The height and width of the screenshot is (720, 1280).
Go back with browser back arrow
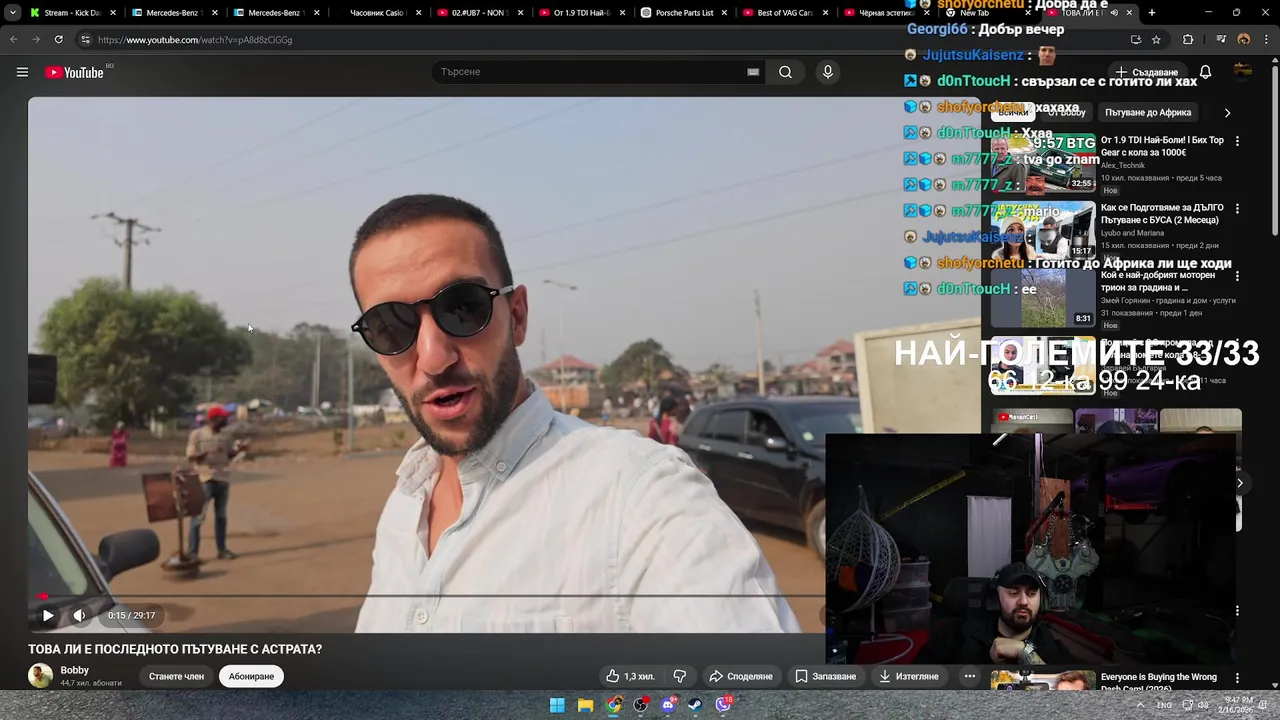[x=13, y=39]
